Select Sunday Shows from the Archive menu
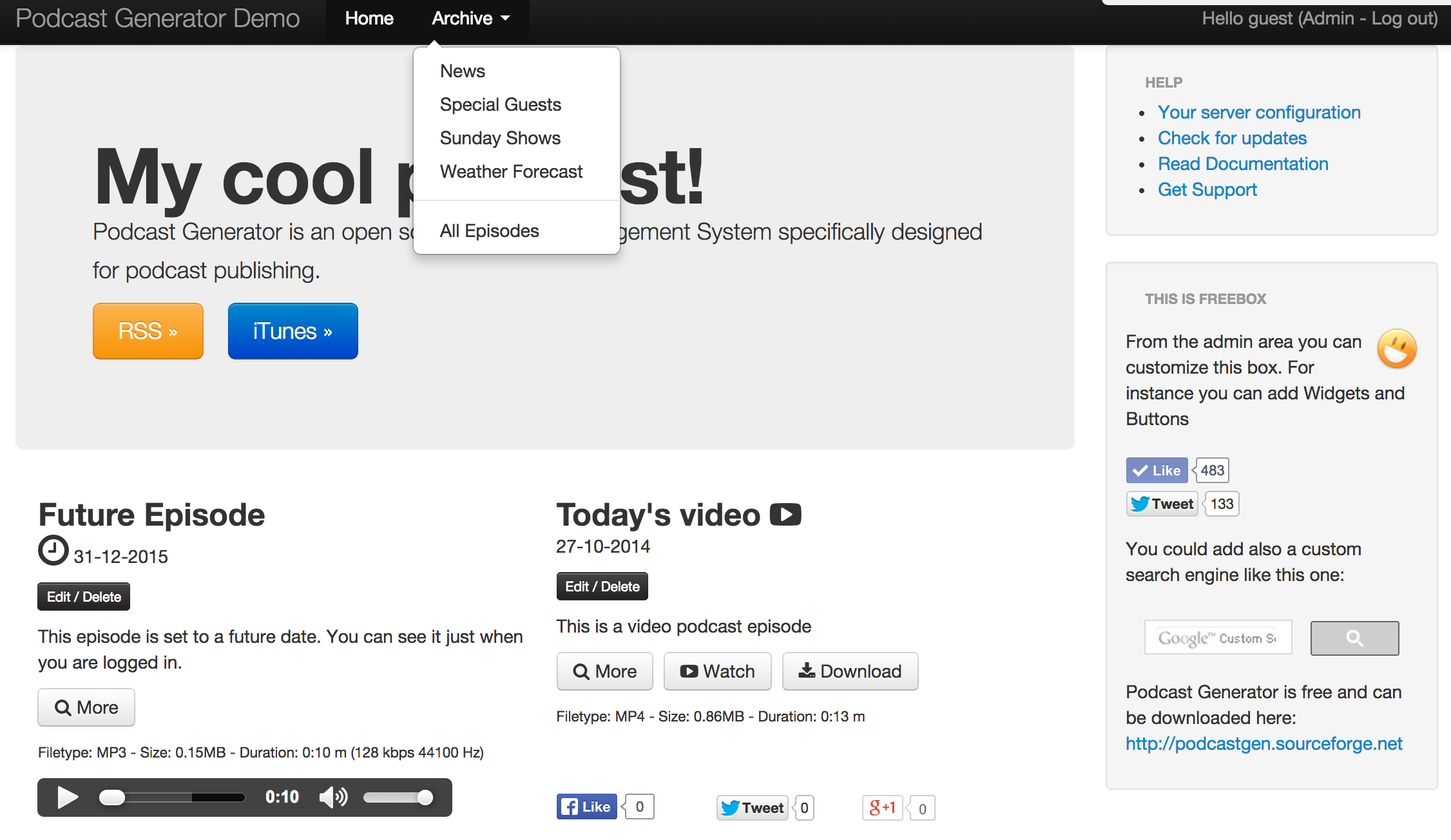 (x=500, y=138)
